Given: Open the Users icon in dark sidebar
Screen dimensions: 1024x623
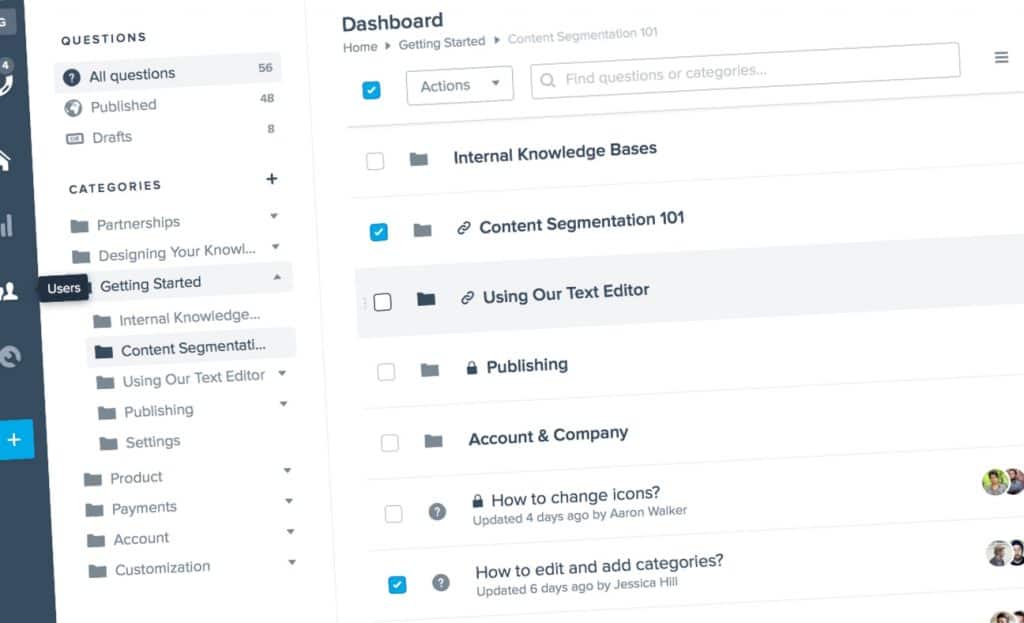Looking at the screenshot, I should tap(9, 291).
